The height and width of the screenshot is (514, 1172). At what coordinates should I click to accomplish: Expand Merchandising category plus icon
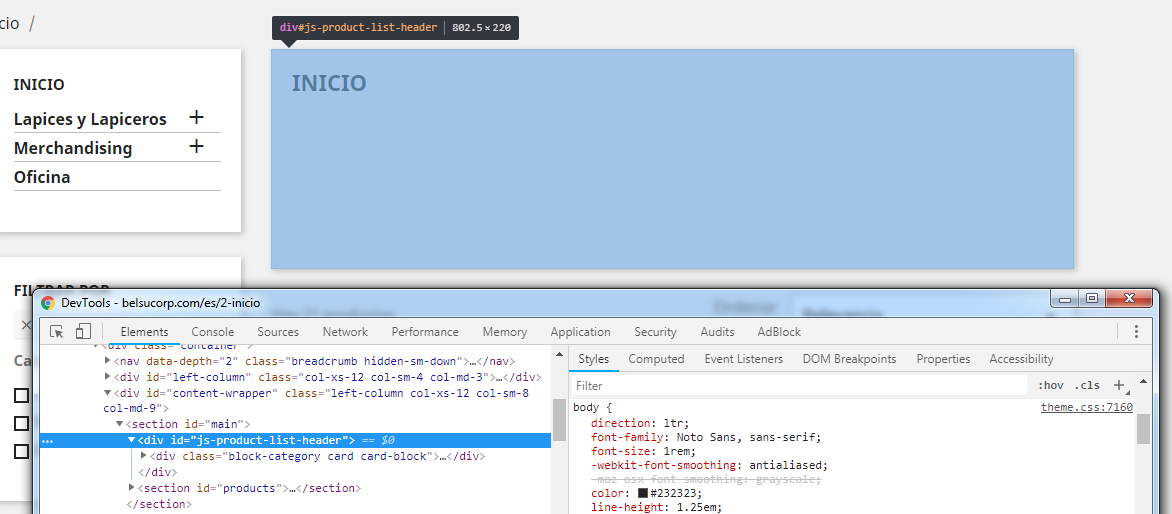(x=197, y=146)
